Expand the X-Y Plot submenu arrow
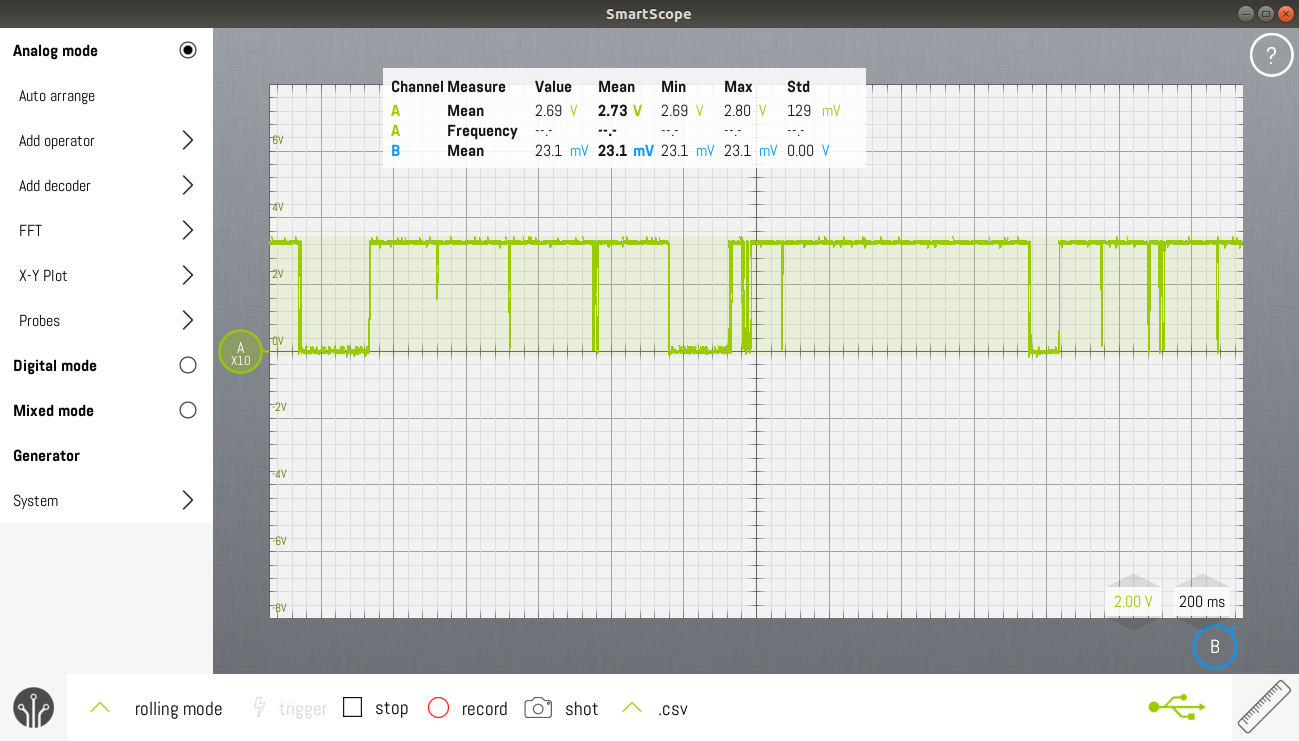This screenshot has width=1299, height=741. 188,275
